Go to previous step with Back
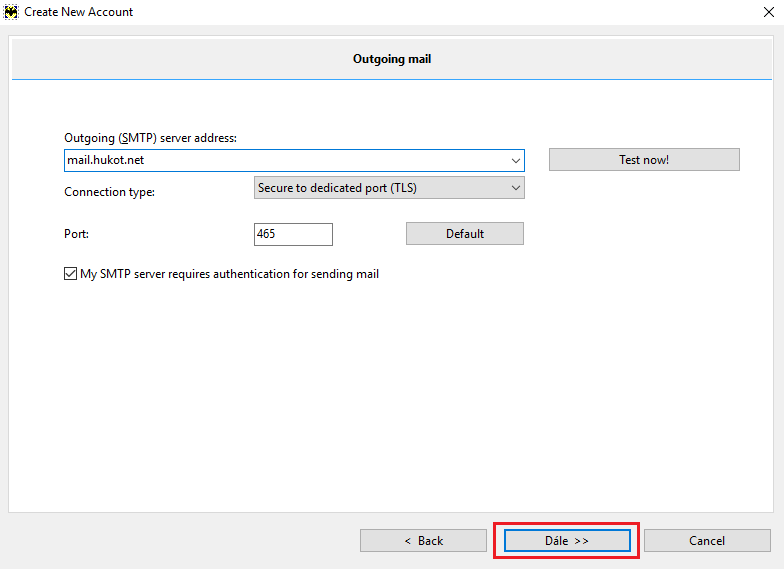This screenshot has height=569, width=784. pyautogui.click(x=424, y=540)
